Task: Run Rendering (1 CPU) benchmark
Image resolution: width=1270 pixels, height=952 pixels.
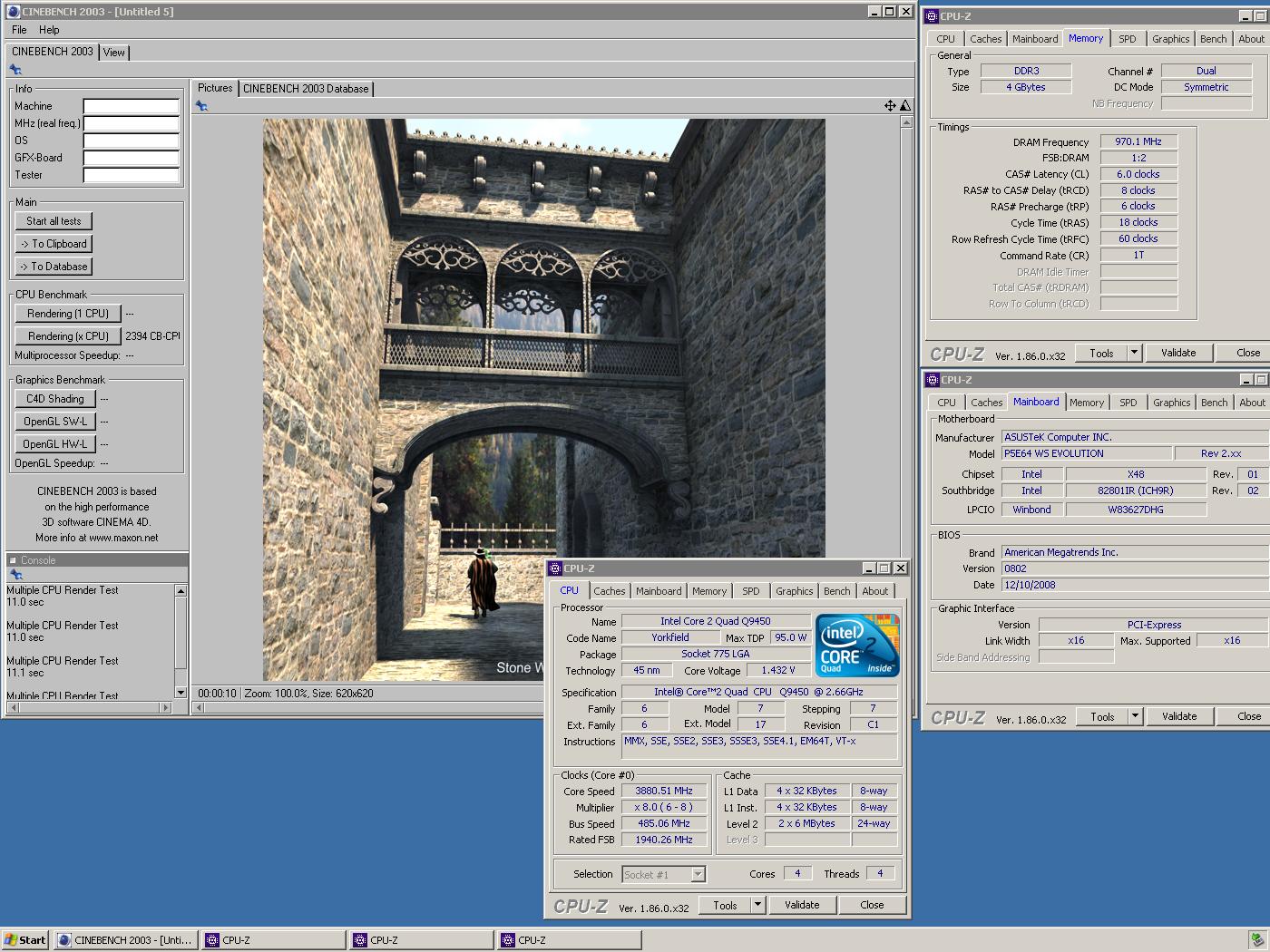Action: click(x=68, y=314)
